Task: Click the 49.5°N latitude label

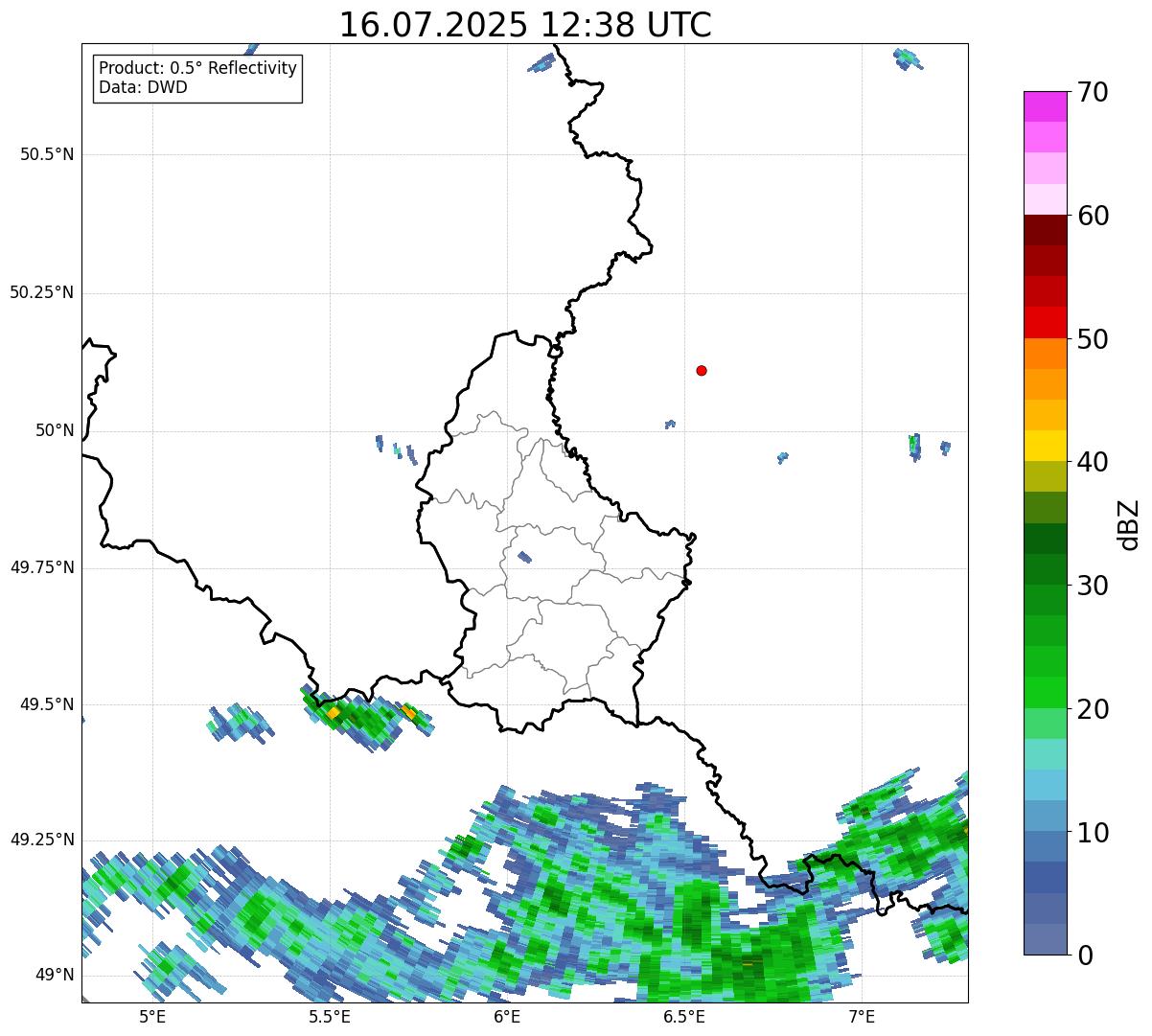Action: [47, 704]
